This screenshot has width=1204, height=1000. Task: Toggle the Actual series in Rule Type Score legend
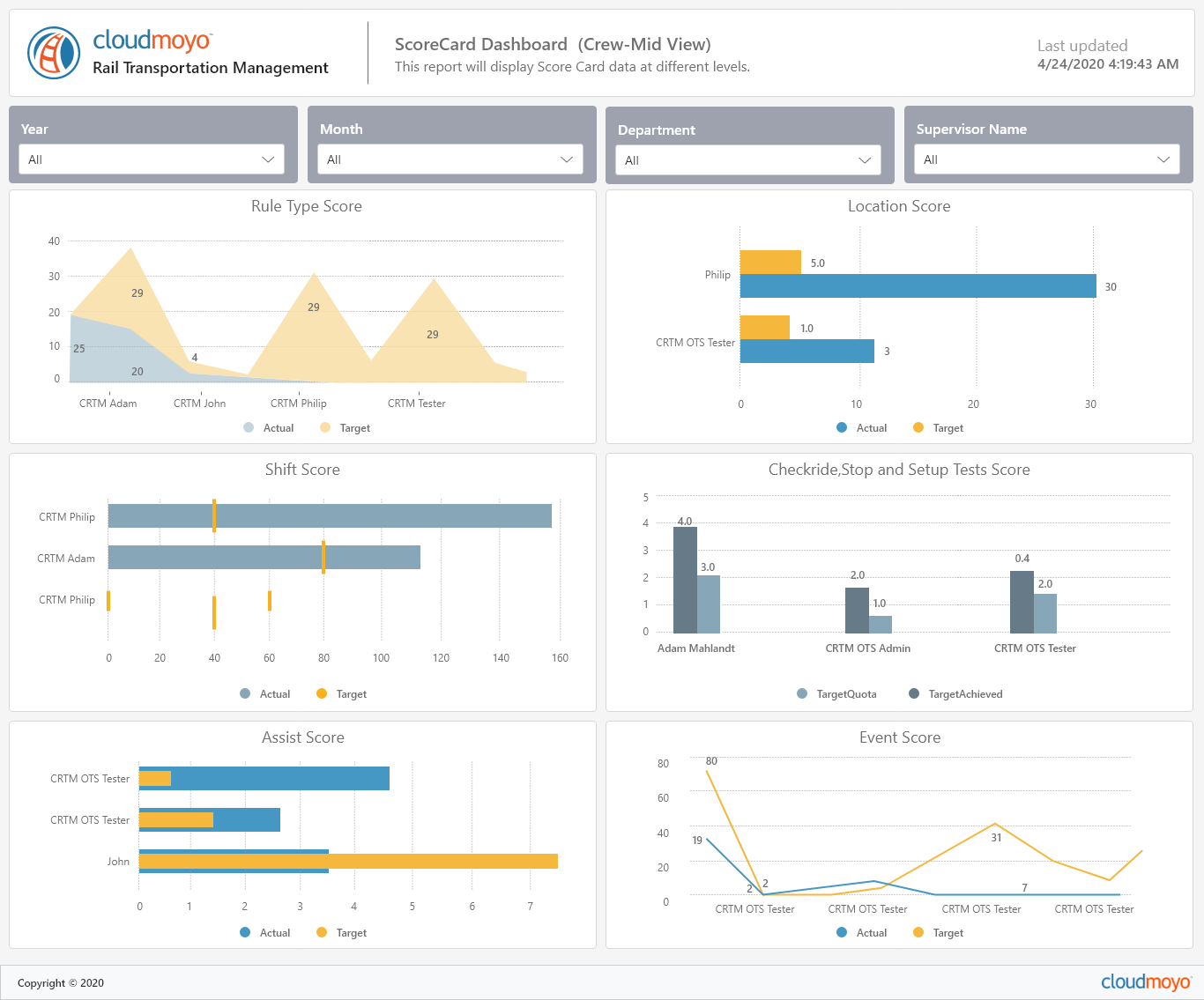(248, 427)
